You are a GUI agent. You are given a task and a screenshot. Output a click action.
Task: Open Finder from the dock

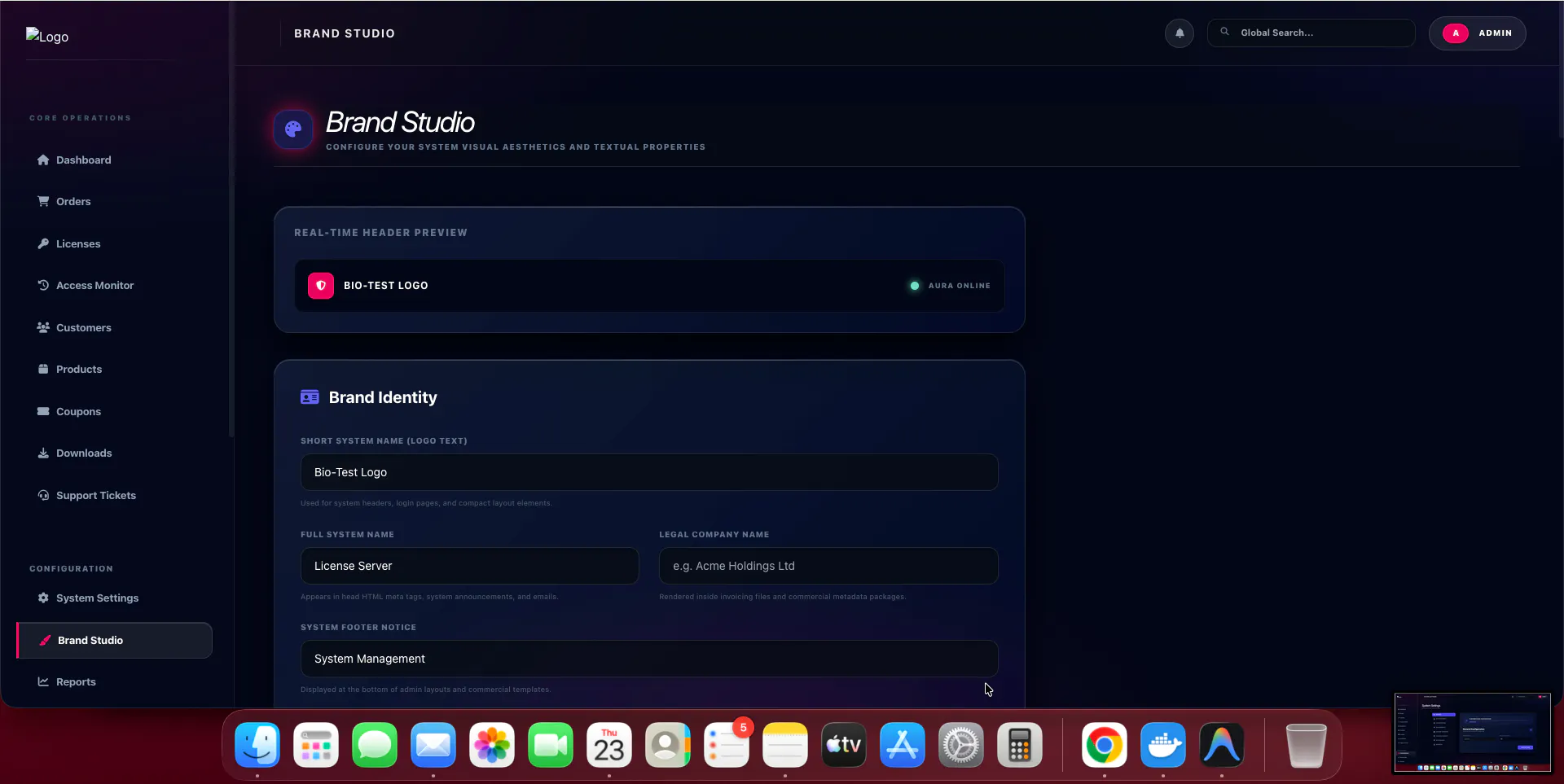pyautogui.click(x=257, y=745)
